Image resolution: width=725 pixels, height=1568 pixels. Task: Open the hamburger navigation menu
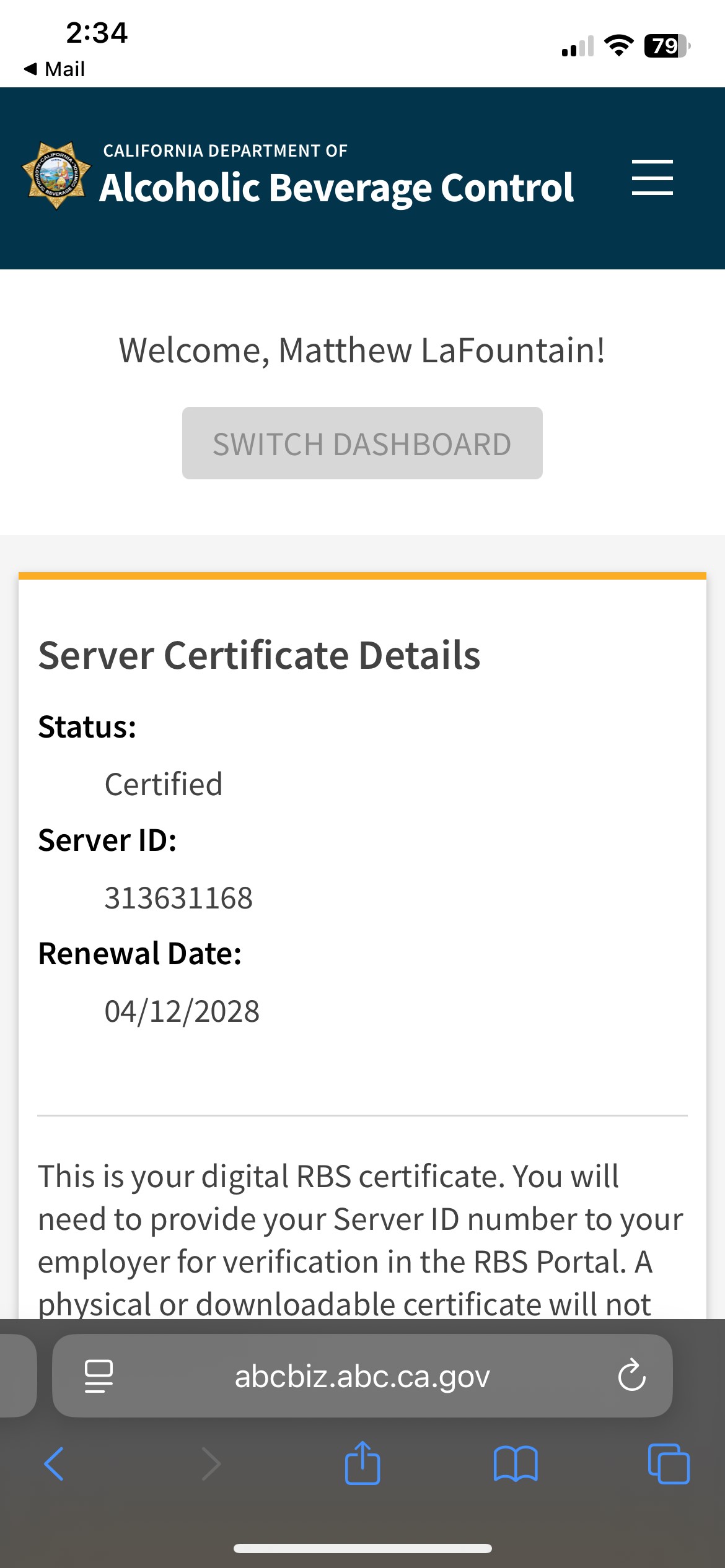click(652, 178)
